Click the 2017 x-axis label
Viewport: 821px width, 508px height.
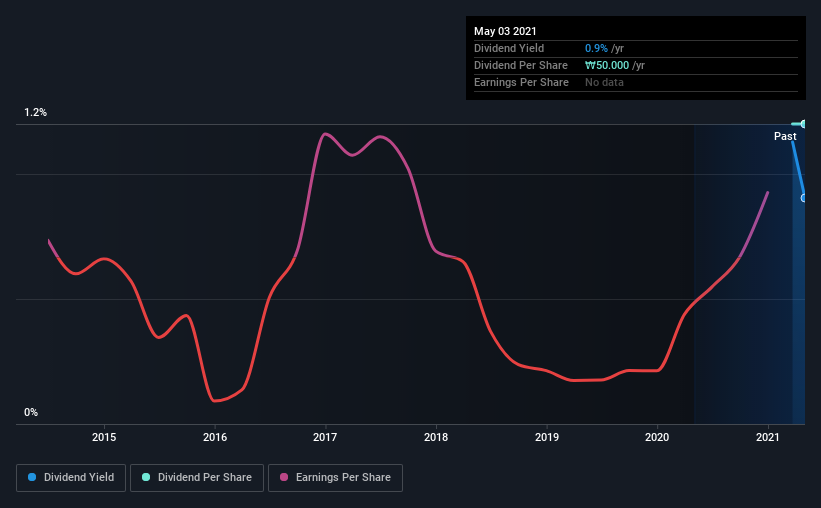click(x=325, y=437)
